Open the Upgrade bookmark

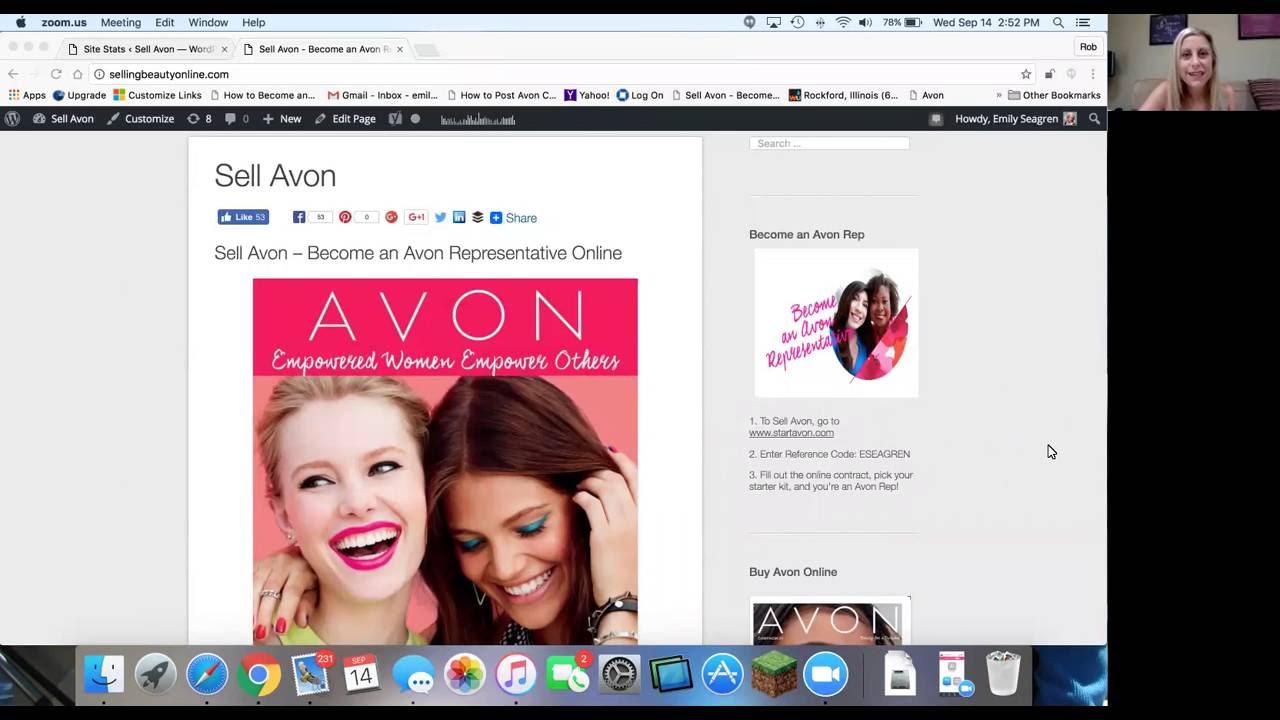(x=79, y=95)
